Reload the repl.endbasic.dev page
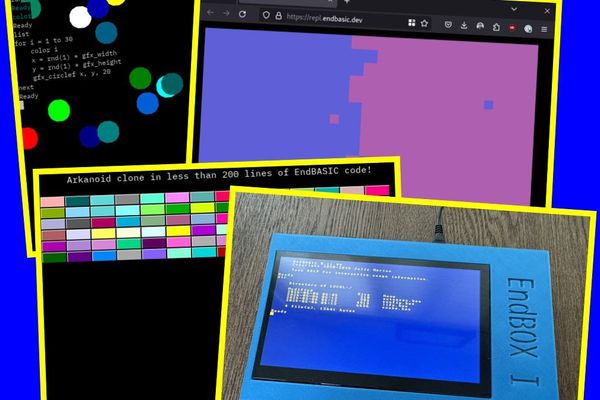This screenshot has height=400, width=600. pos(242,14)
